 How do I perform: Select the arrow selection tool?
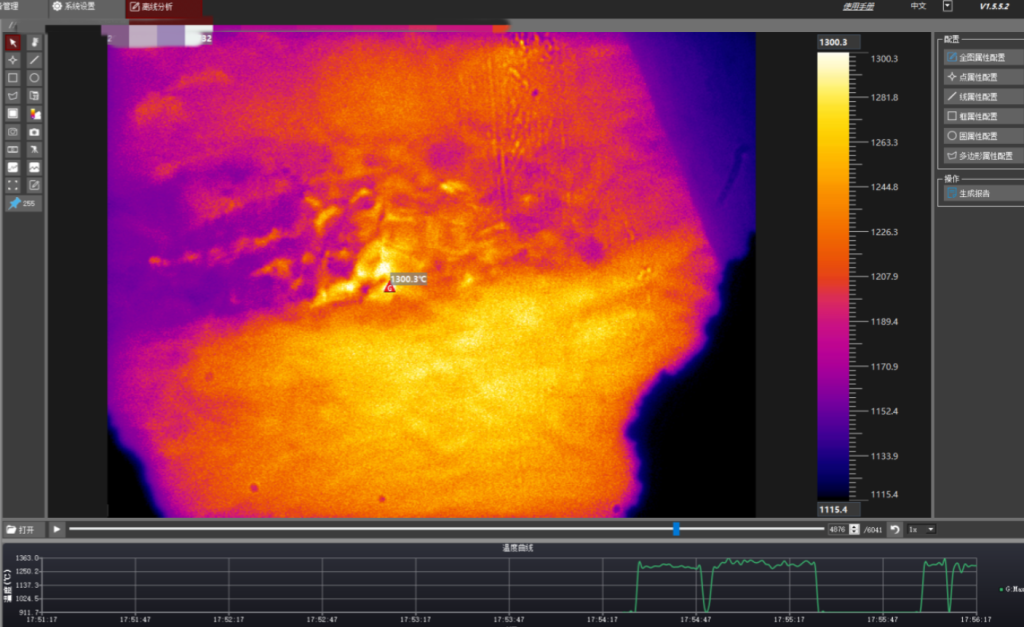click(x=13, y=42)
